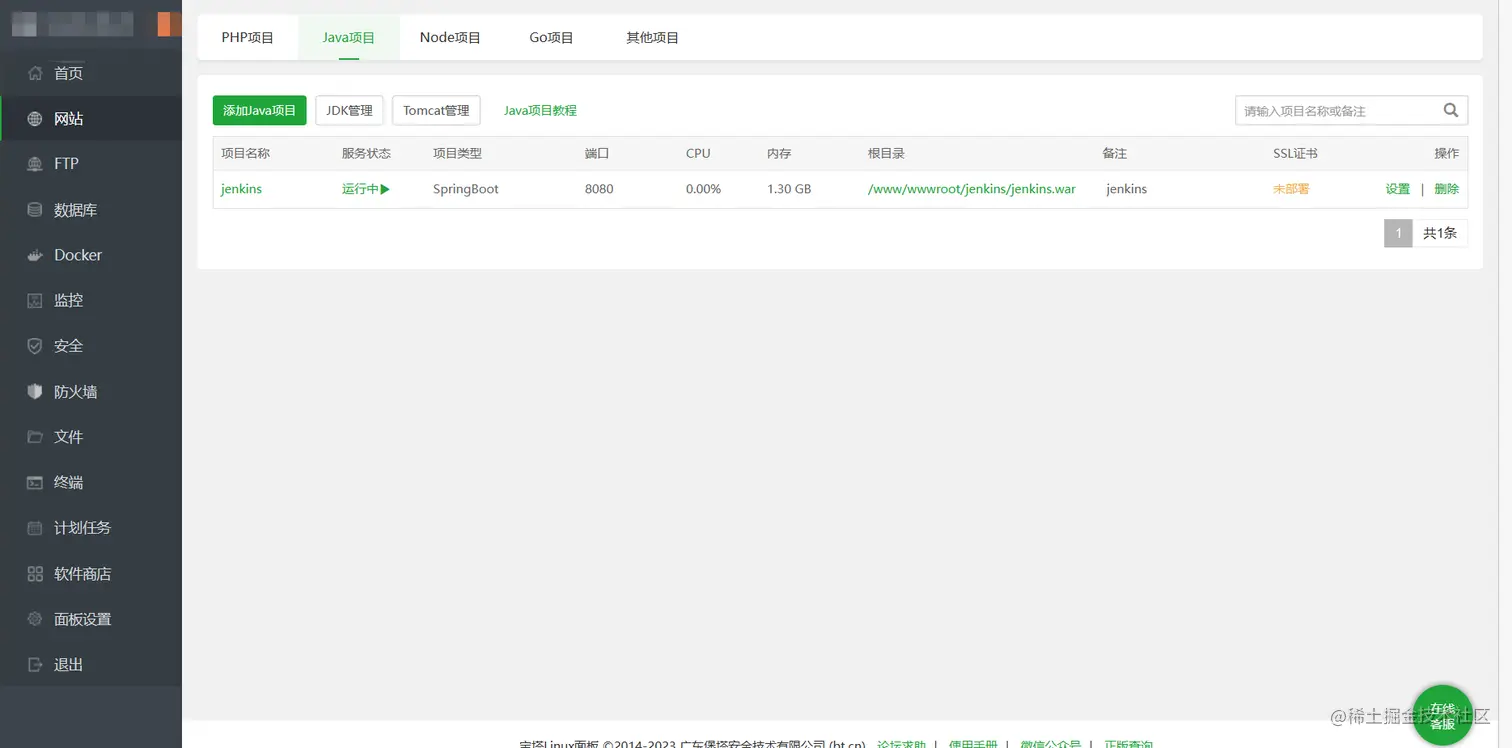Switch to the Go项目 tab
Image resolution: width=1512 pixels, height=748 pixels.
click(551, 38)
